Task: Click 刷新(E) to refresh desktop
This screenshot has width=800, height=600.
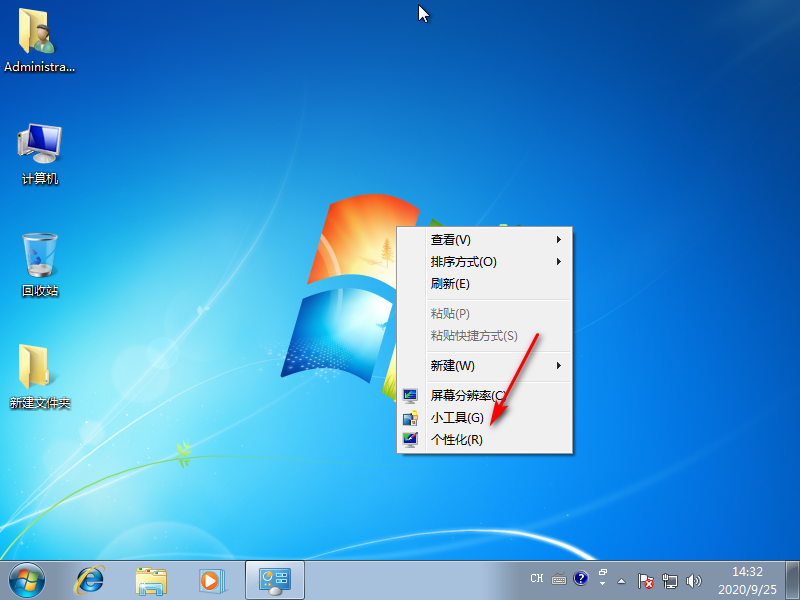Action: (x=450, y=284)
